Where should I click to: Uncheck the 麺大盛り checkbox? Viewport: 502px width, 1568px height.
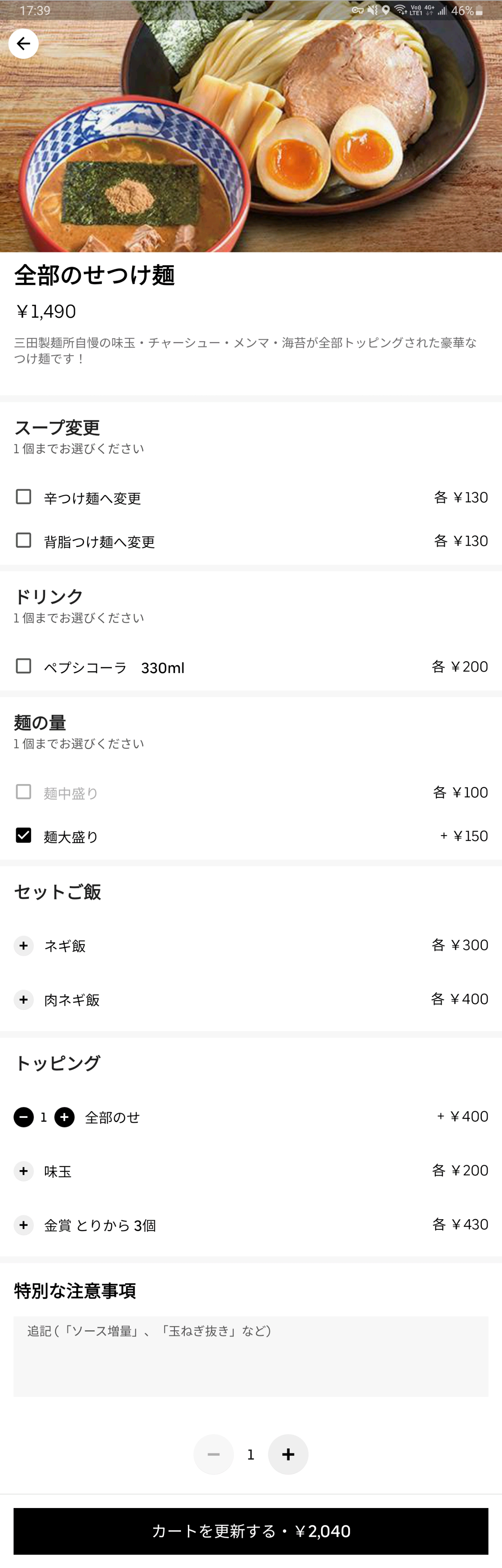click(24, 835)
